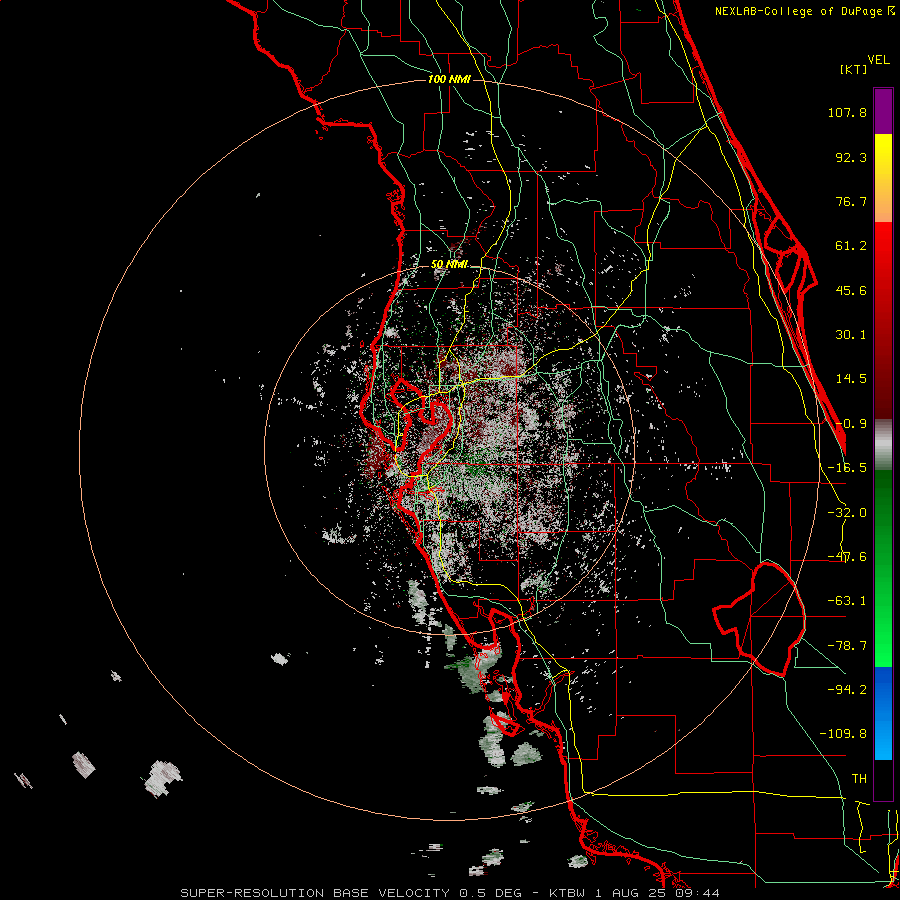Screen dimensions: 900x900
Task: Pick the dark TH segment at color bar bottom
Action: click(x=883, y=779)
